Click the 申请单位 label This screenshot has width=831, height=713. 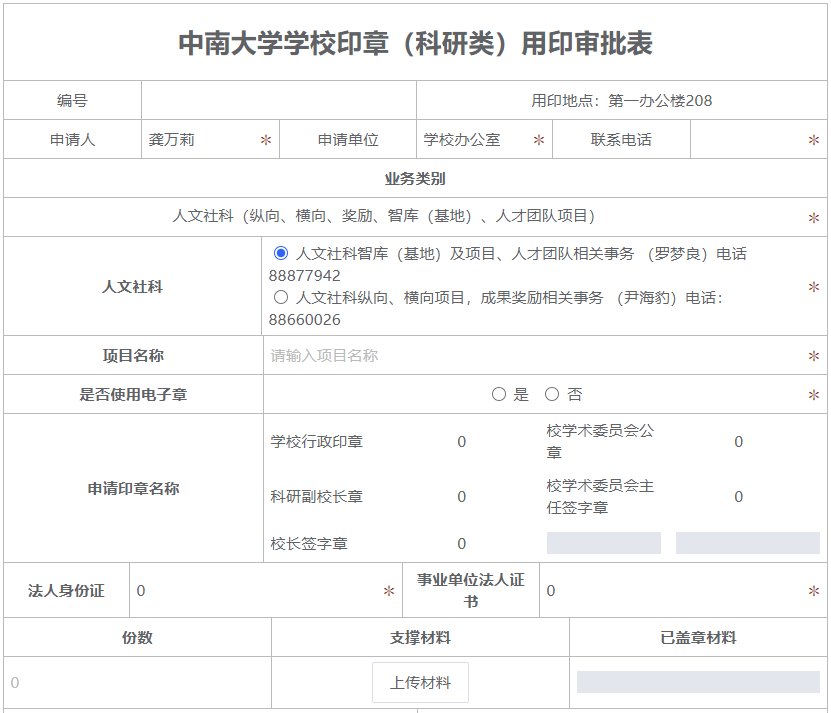click(x=348, y=139)
